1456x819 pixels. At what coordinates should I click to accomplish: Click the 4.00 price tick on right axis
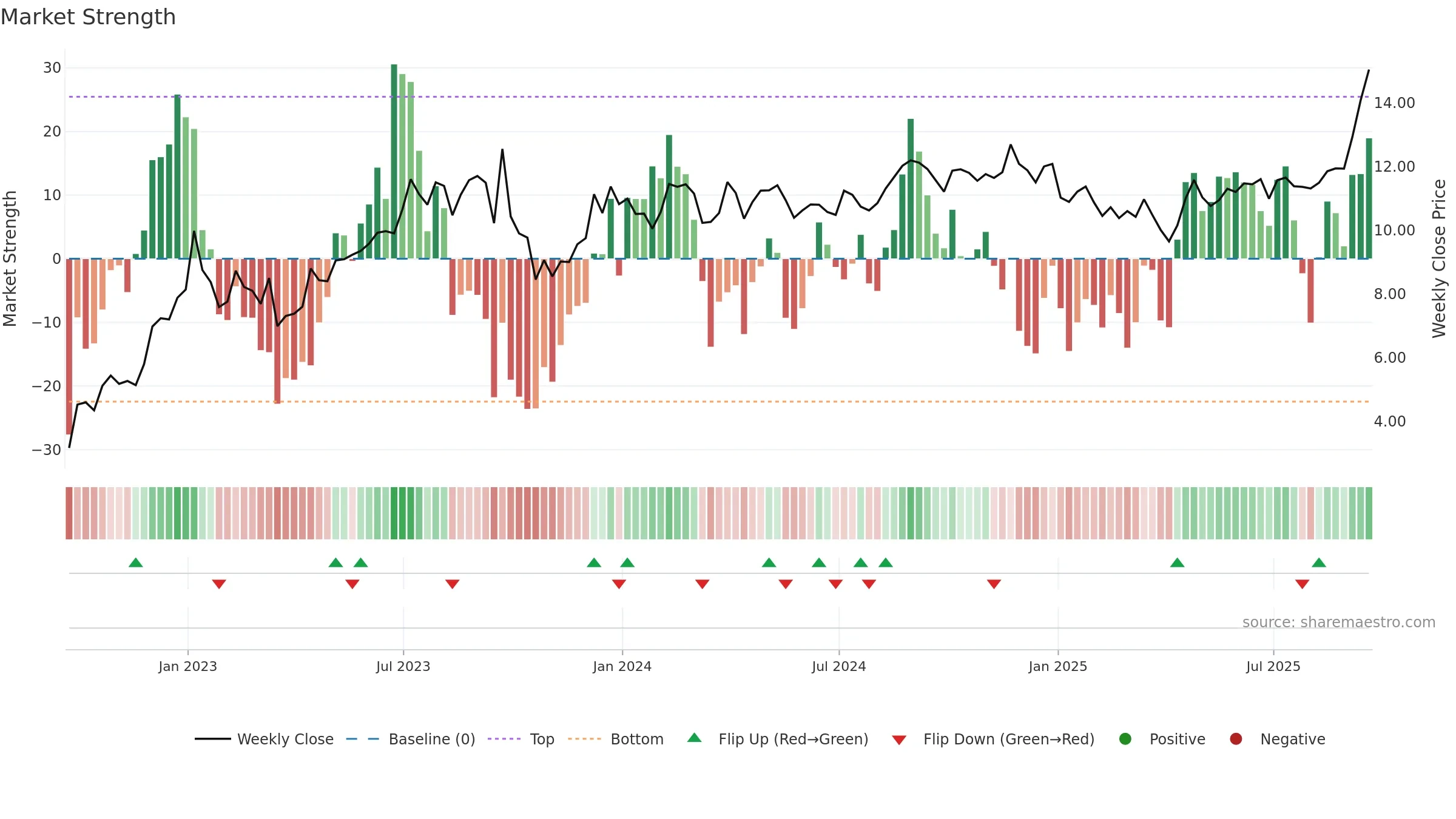(1390, 422)
